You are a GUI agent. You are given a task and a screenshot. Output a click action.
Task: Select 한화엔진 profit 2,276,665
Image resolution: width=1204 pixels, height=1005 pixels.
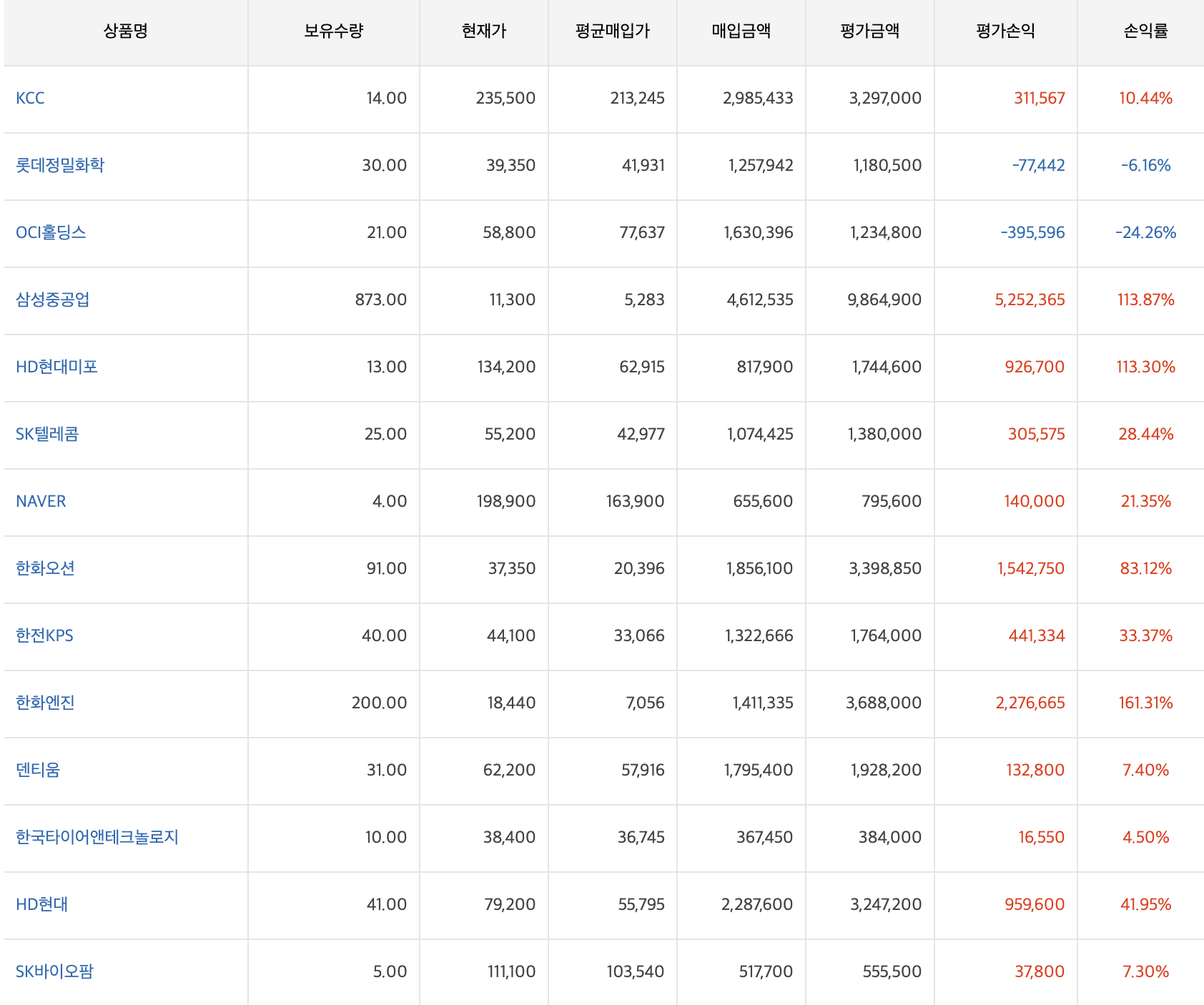pos(1030,703)
